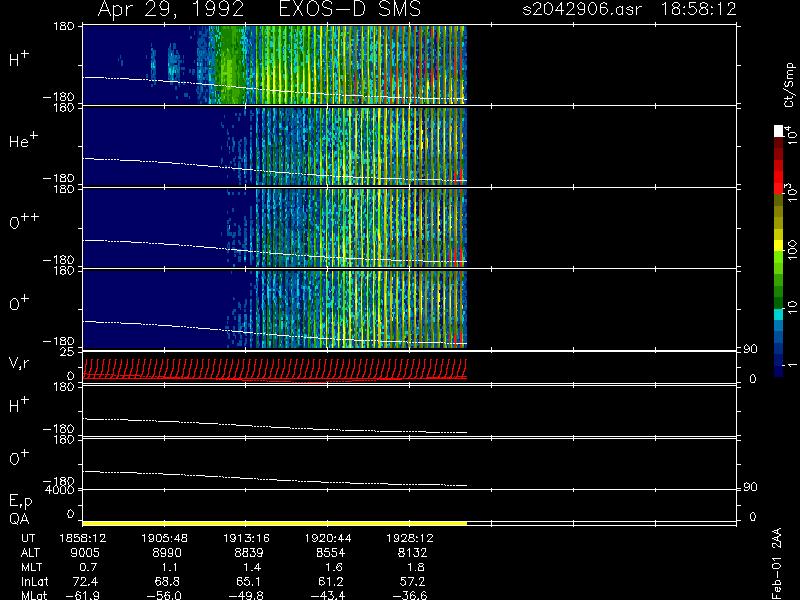Click the red V,r velocity trace
Viewport: 800px width, 600px height.
click(274, 369)
